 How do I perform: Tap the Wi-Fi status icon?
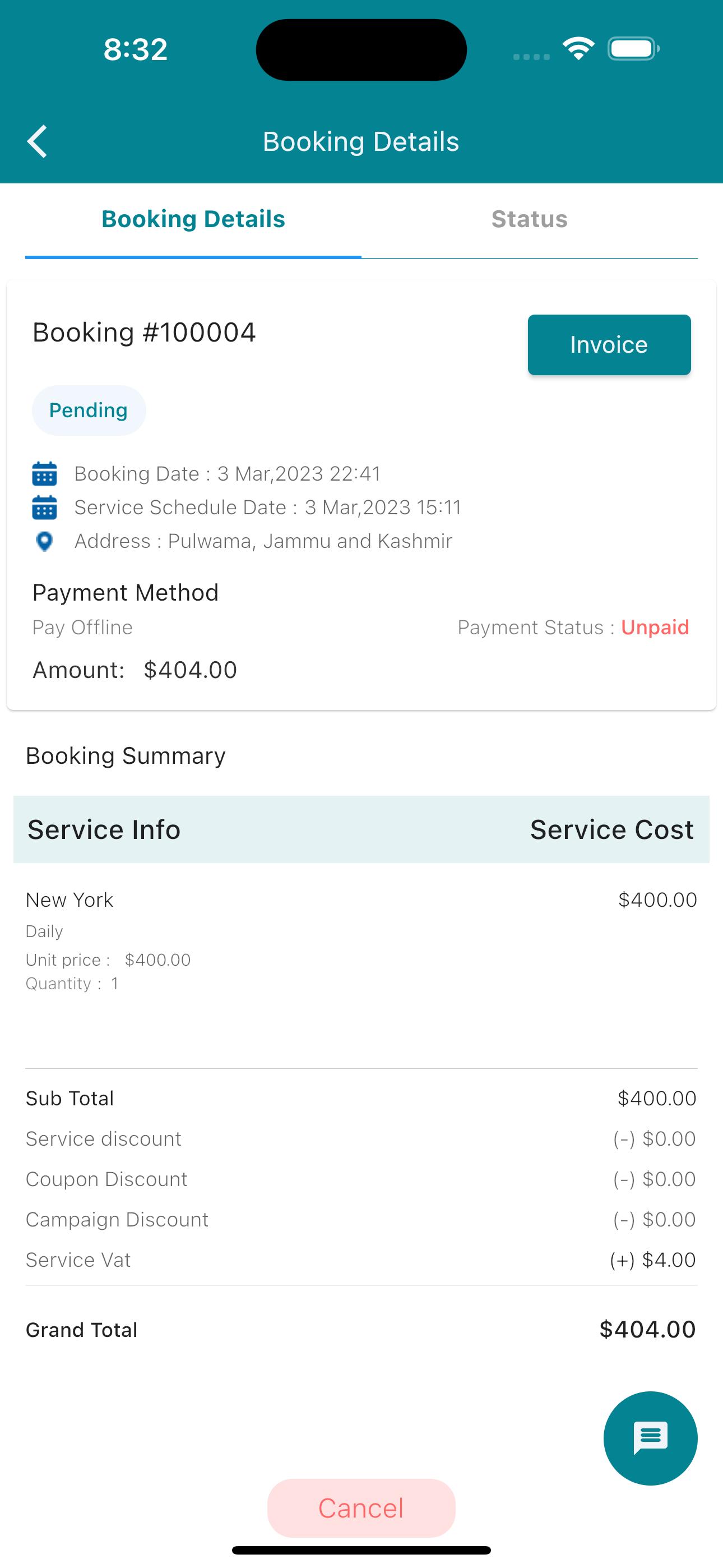tap(578, 49)
